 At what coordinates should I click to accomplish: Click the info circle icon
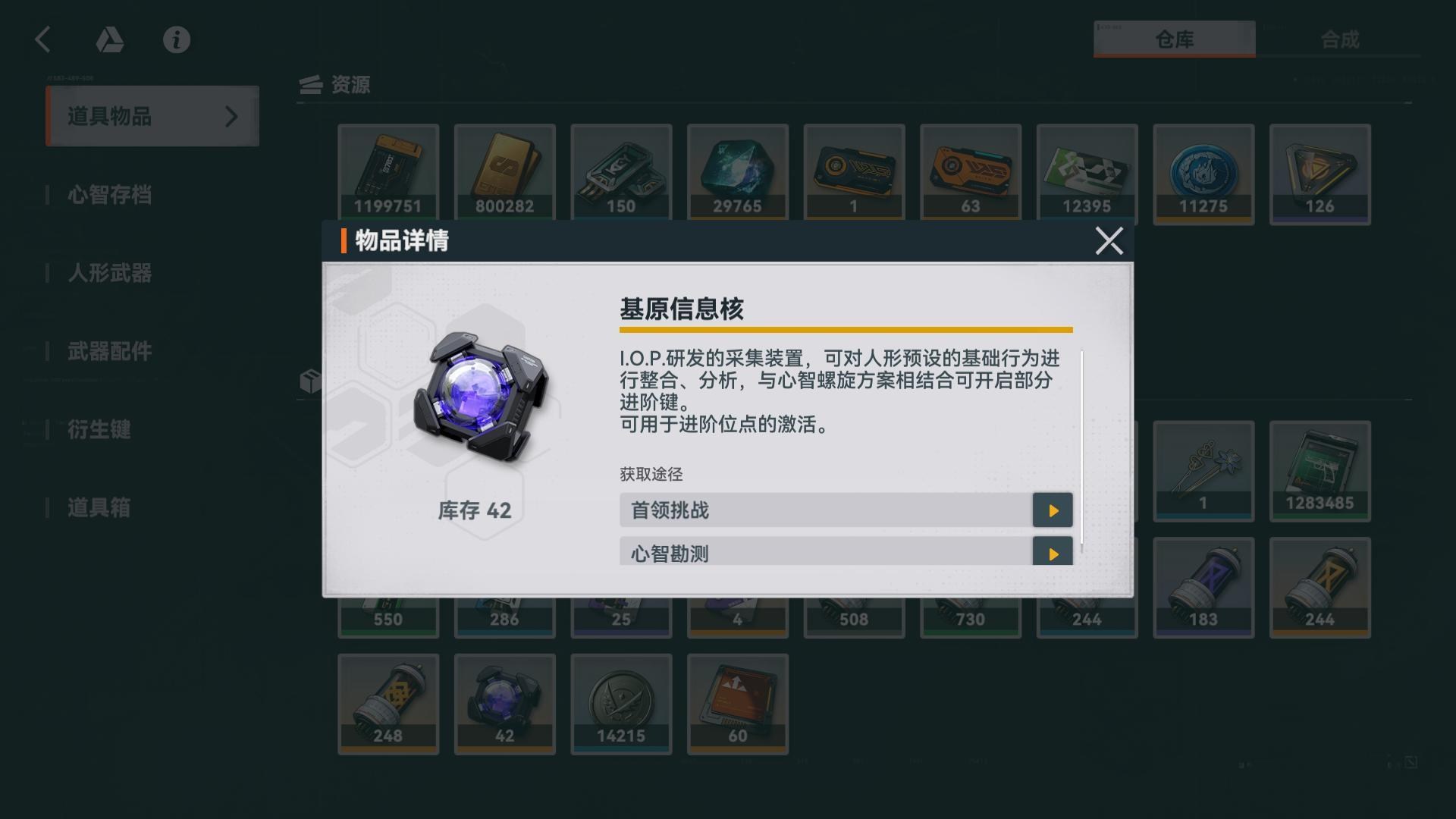[x=177, y=39]
